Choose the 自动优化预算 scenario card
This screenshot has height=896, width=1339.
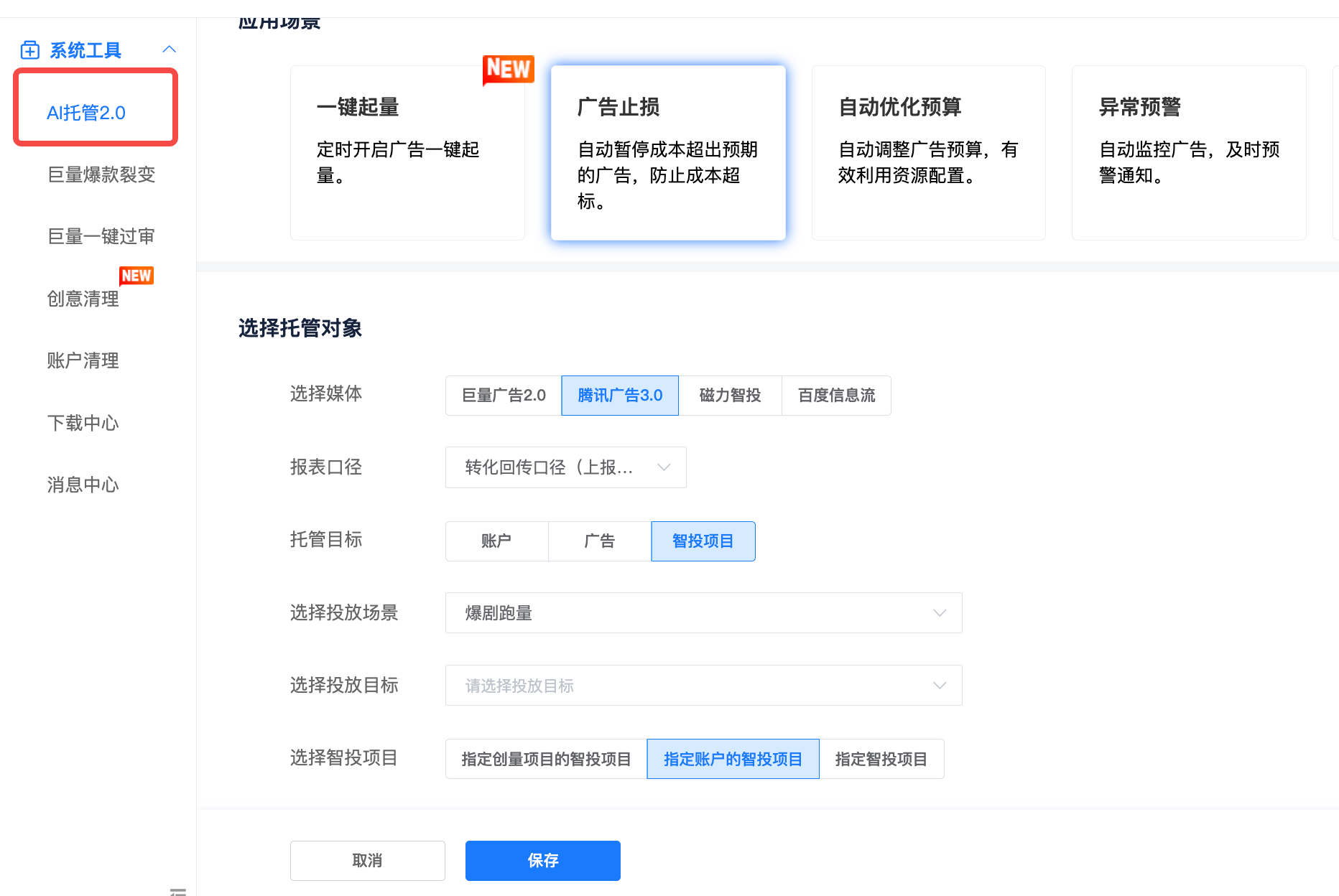tap(929, 153)
